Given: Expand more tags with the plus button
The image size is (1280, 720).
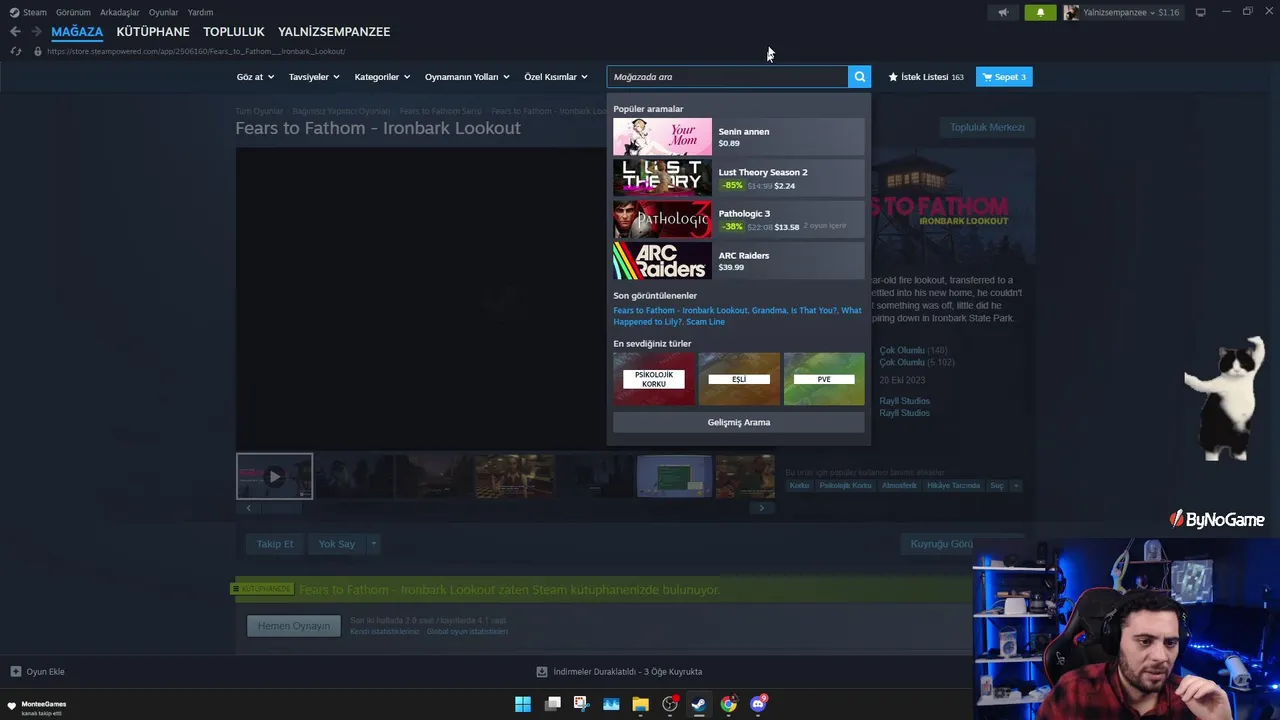Looking at the screenshot, I should (1015, 486).
